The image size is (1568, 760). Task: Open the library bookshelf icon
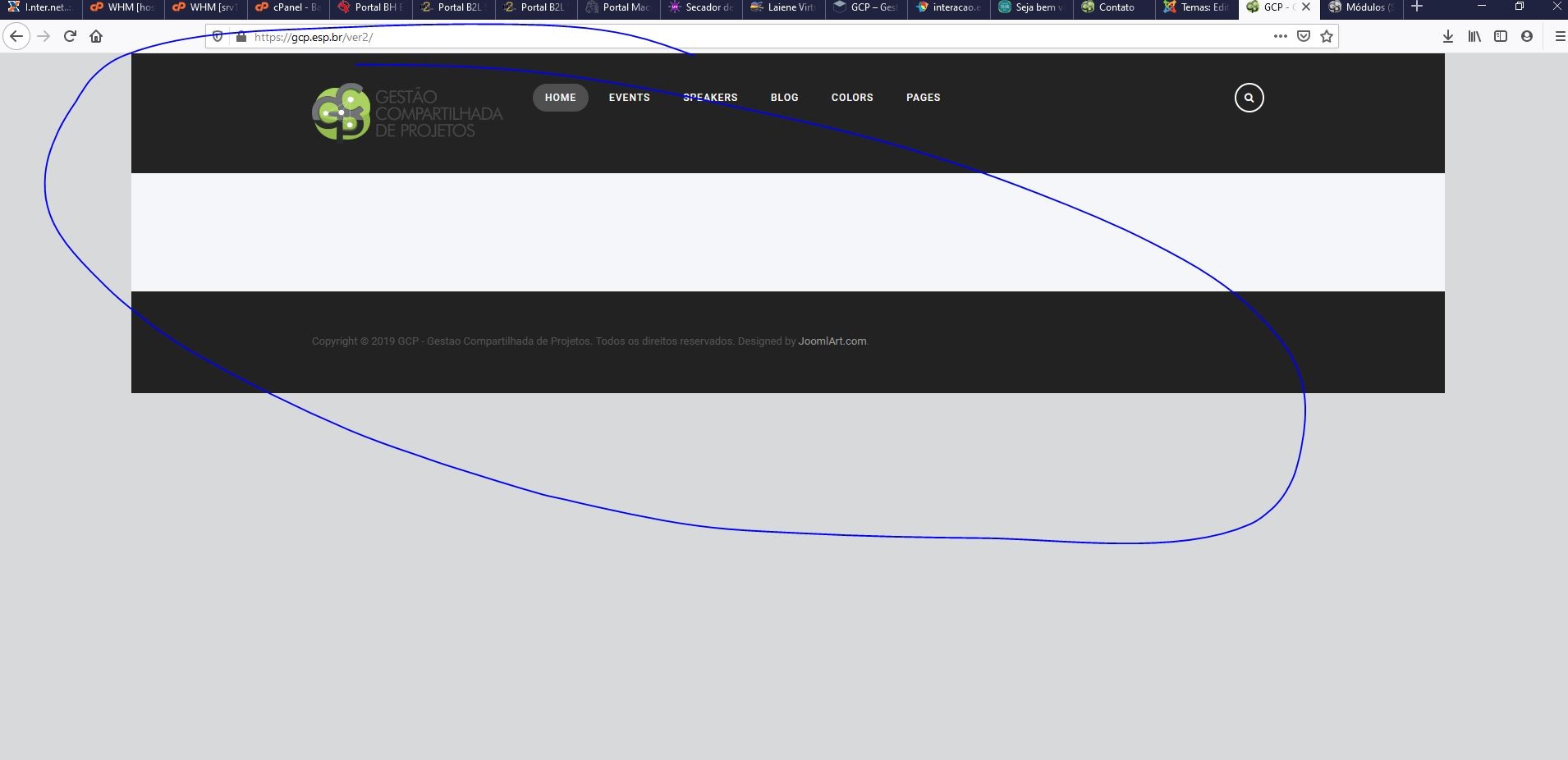coord(1474,36)
